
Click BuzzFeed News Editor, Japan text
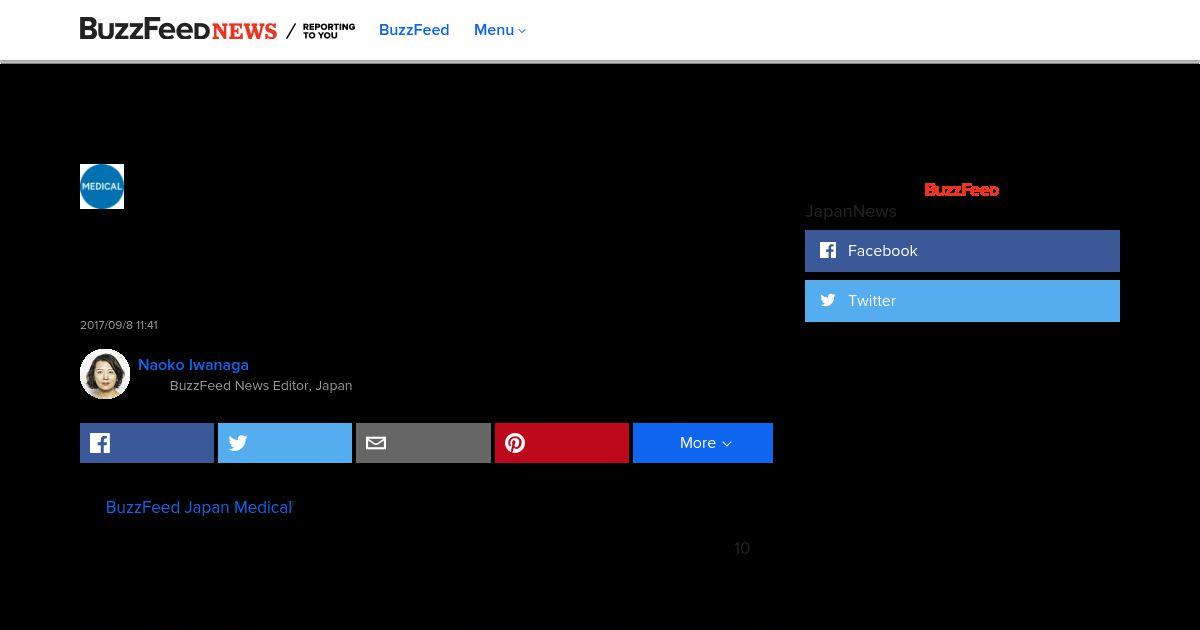261,385
